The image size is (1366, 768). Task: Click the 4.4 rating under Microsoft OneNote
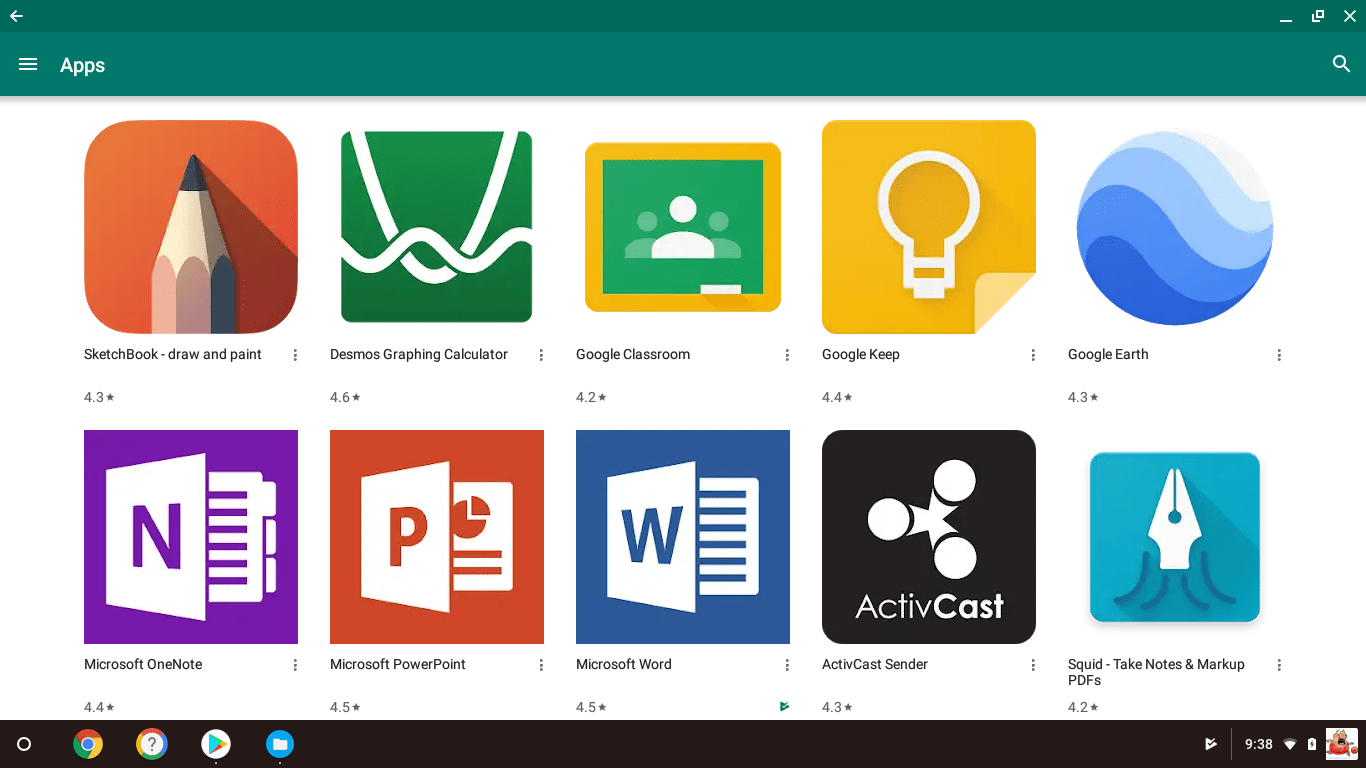pyautogui.click(x=99, y=707)
